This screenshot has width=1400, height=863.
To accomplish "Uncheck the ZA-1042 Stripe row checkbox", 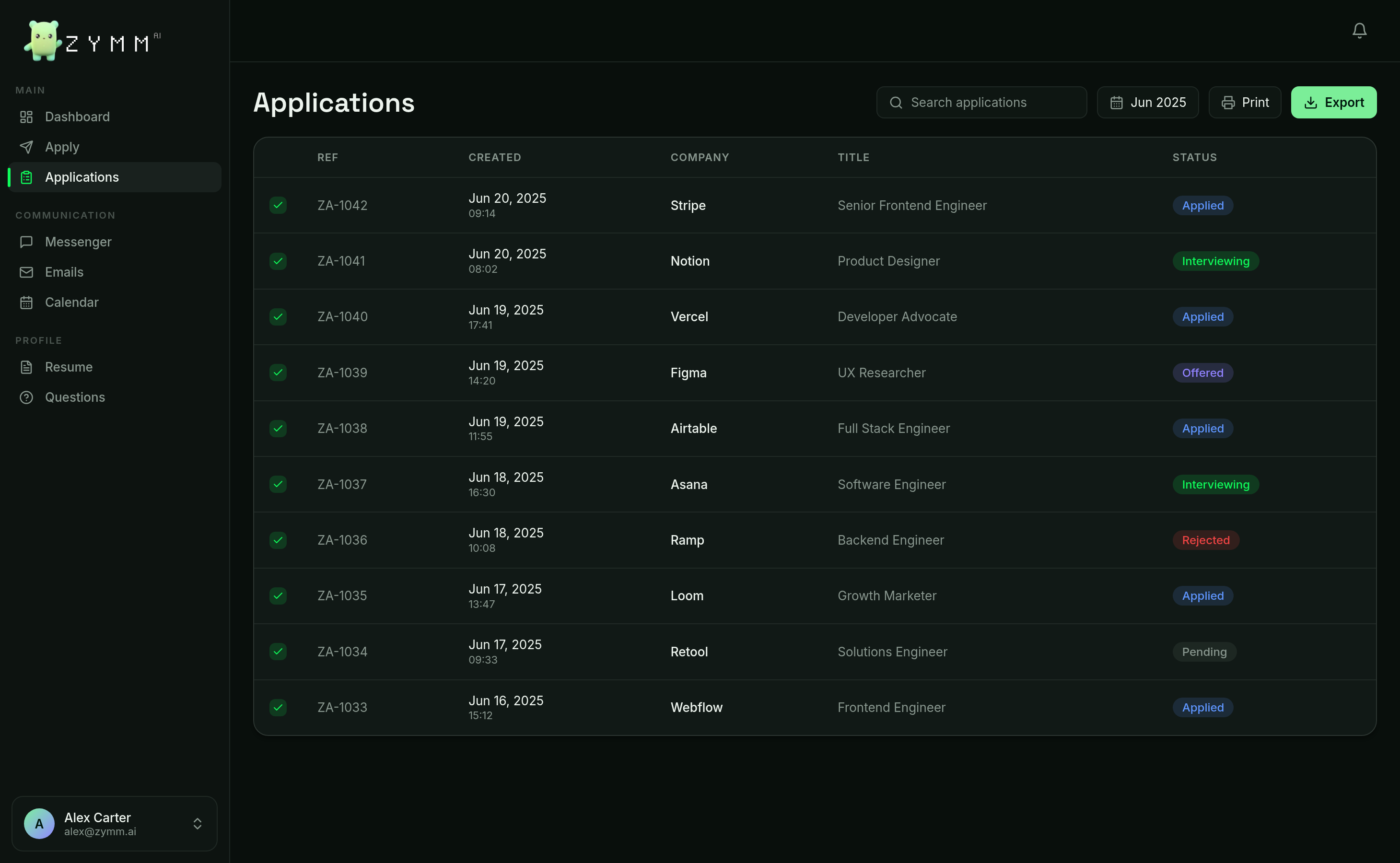I will point(278,206).
